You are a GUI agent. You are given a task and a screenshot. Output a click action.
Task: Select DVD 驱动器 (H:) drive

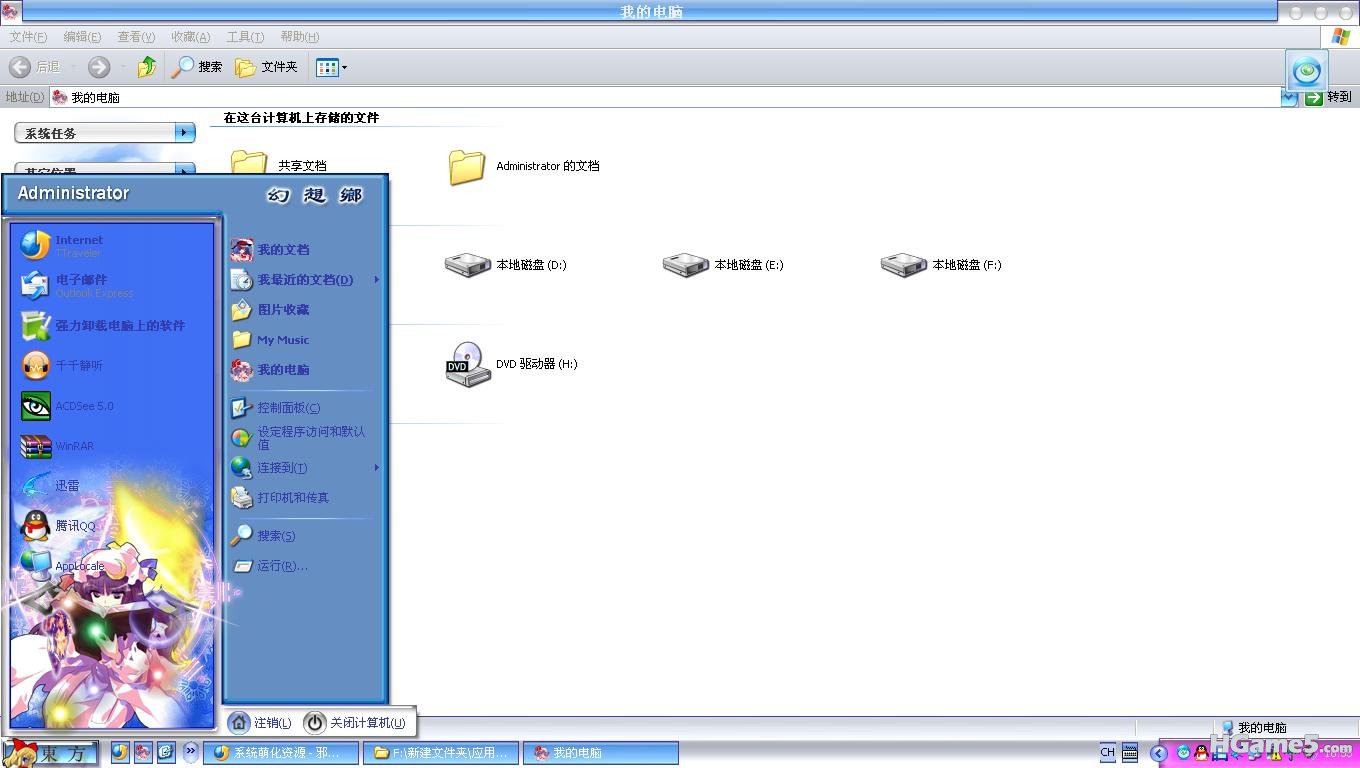click(x=511, y=365)
